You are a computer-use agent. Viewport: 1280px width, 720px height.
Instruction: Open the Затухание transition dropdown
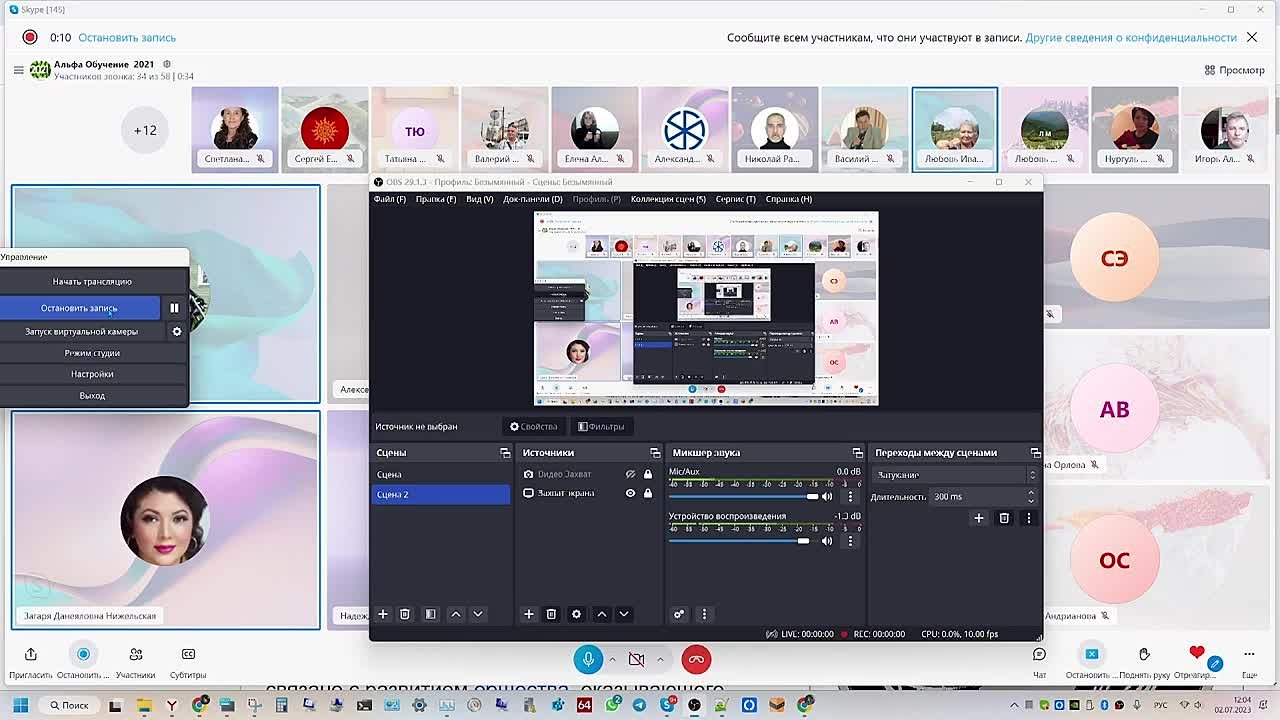click(x=956, y=475)
